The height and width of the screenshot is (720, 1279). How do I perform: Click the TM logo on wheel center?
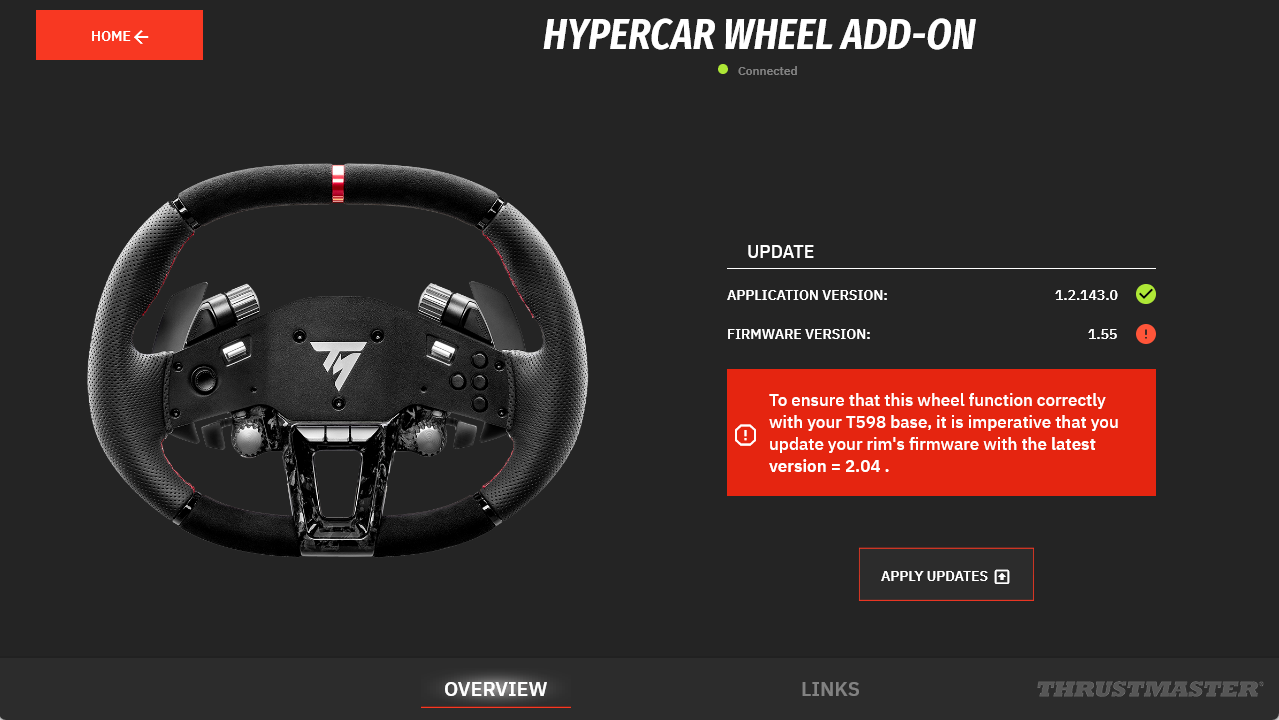coord(338,364)
